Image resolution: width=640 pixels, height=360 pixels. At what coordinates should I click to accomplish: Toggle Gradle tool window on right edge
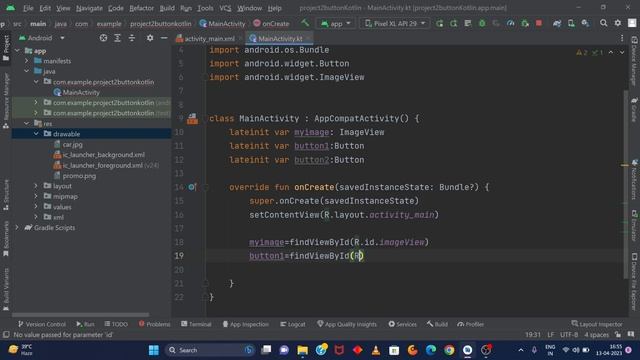pos(634,109)
